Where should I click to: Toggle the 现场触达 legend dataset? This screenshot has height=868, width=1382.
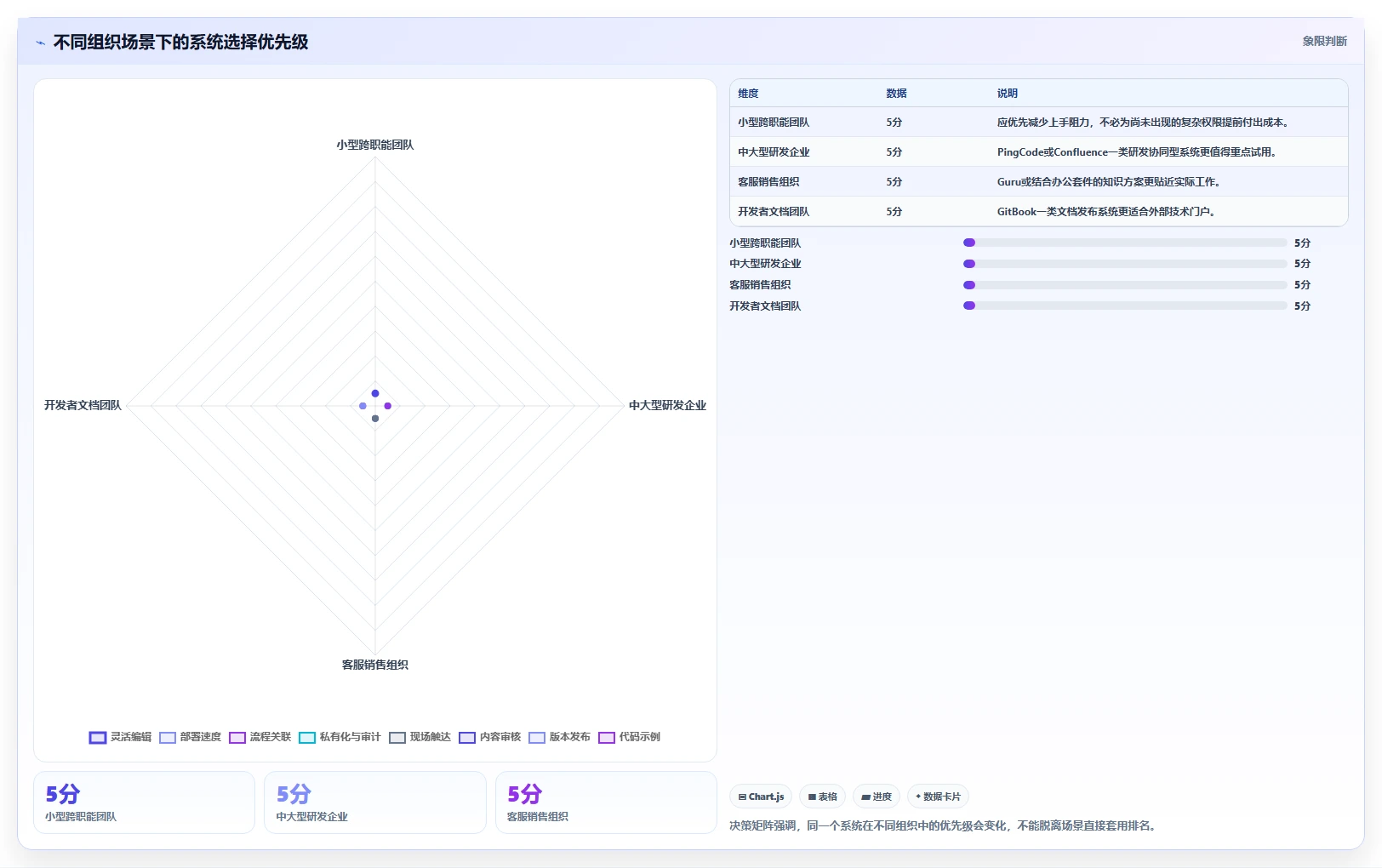click(420, 737)
